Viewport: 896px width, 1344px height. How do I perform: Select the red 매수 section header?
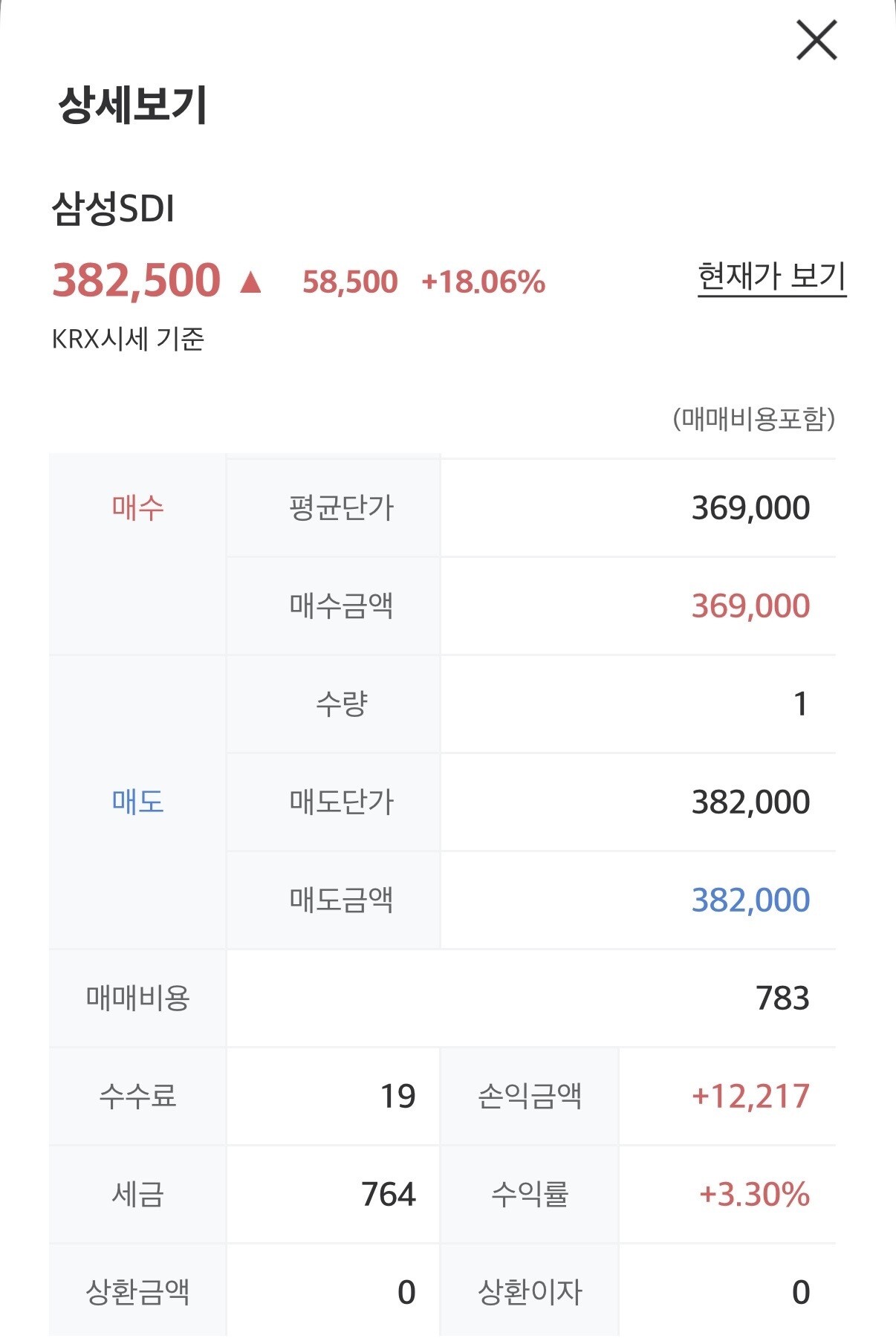(x=137, y=507)
